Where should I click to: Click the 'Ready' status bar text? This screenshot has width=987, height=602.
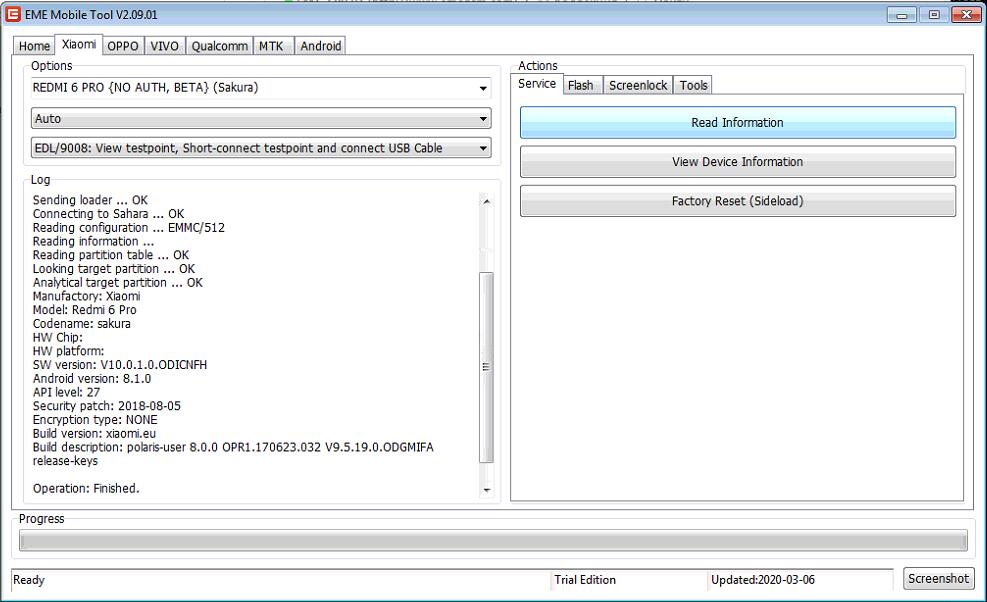click(x=29, y=580)
